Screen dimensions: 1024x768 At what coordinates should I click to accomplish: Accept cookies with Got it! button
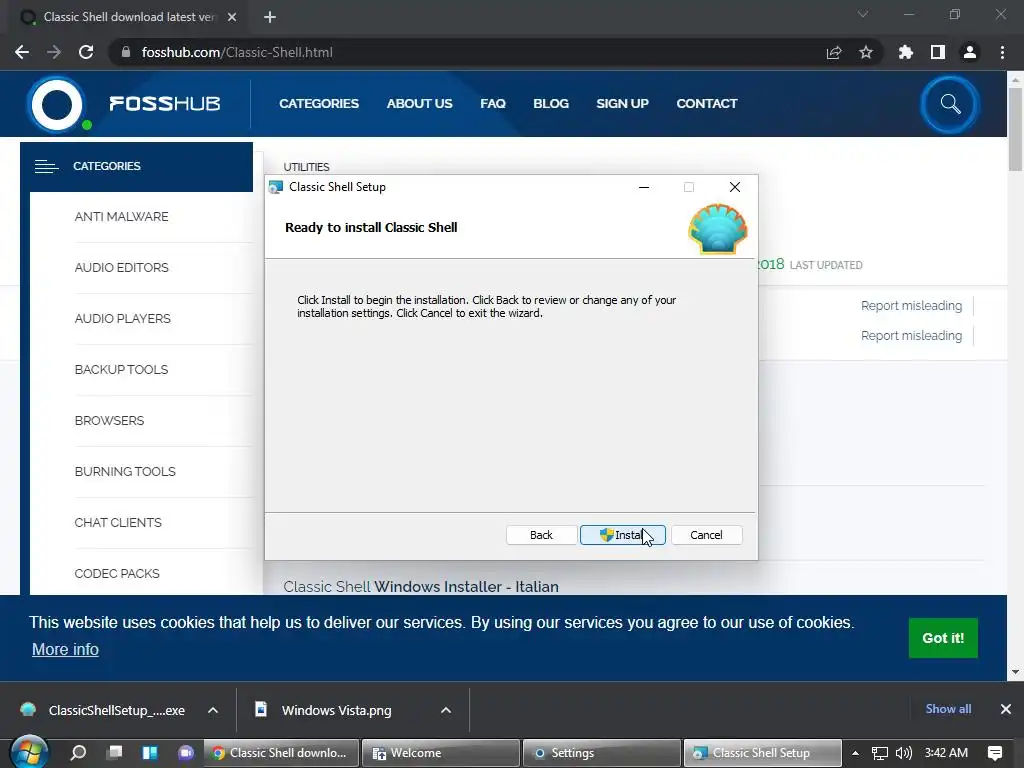click(x=942, y=638)
